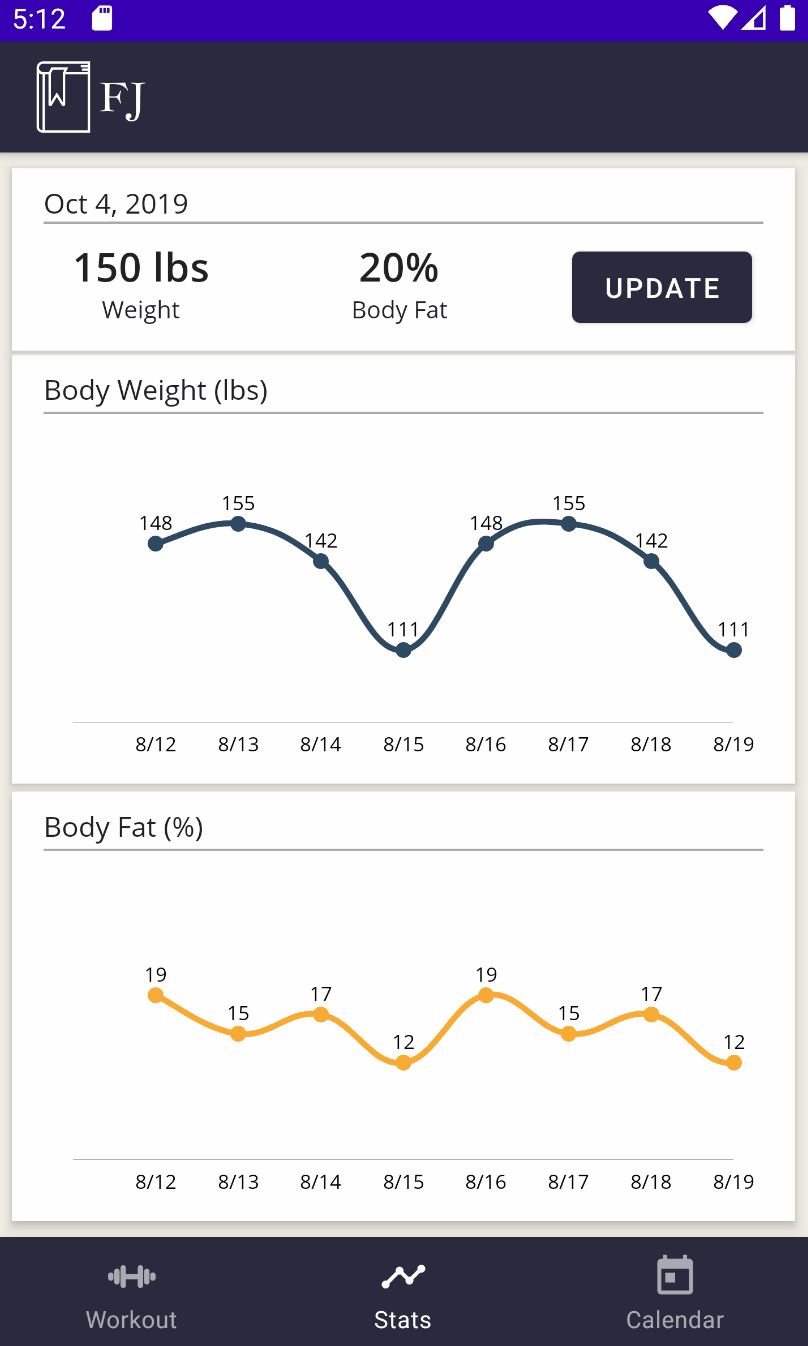
Task: Tap the 150 lbs weight value
Action: pos(140,267)
